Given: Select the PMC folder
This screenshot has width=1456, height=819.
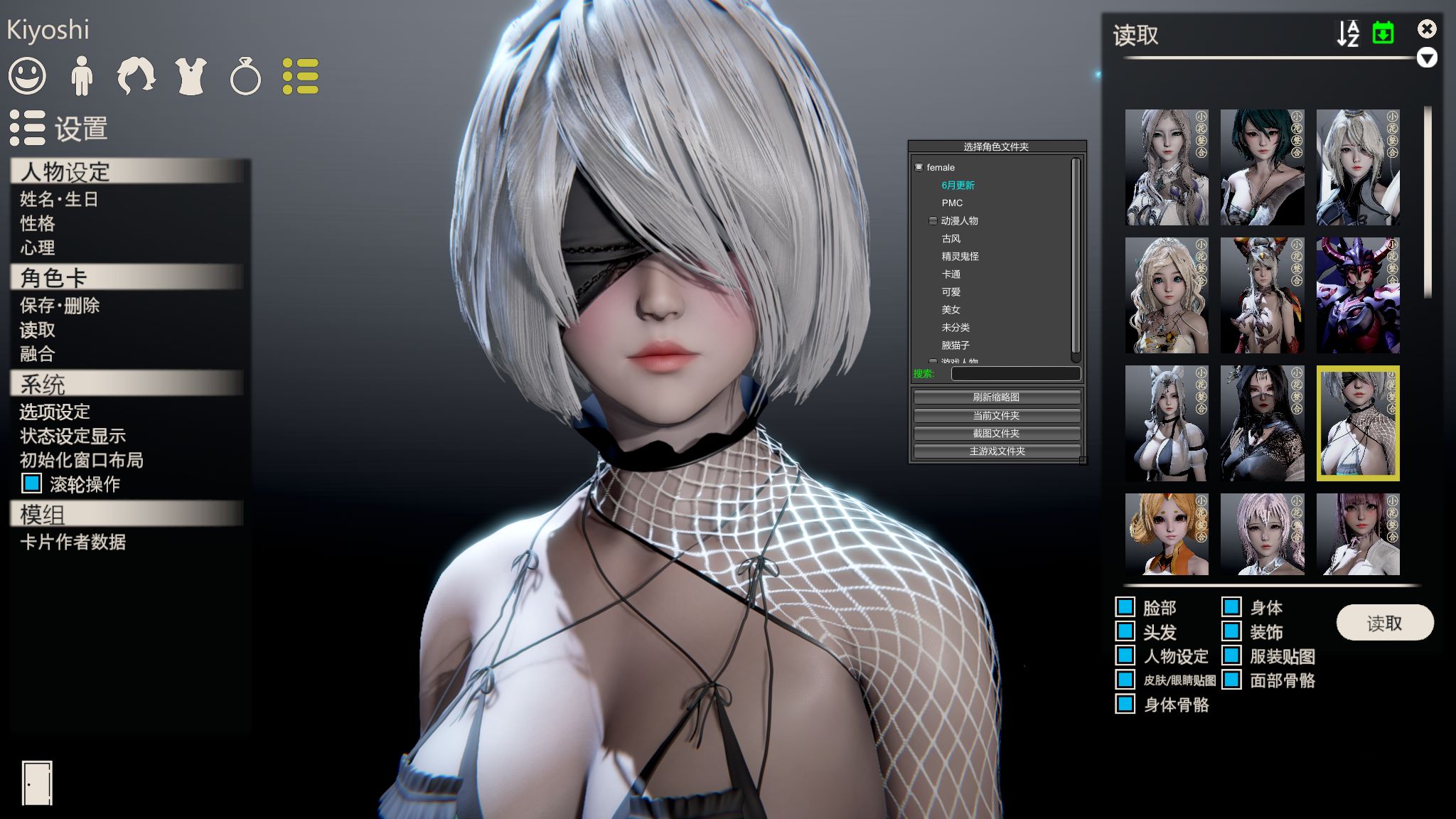Looking at the screenshot, I should click(952, 203).
